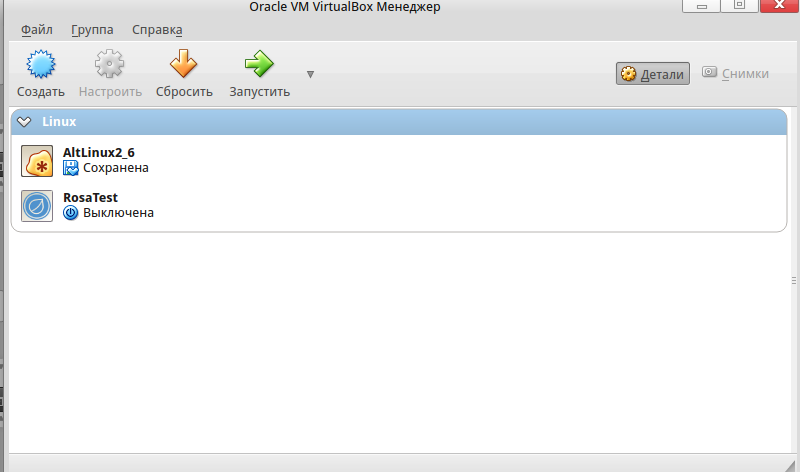
Task: Switch to the Снимки snapshots view
Action: tap(735, 73)
